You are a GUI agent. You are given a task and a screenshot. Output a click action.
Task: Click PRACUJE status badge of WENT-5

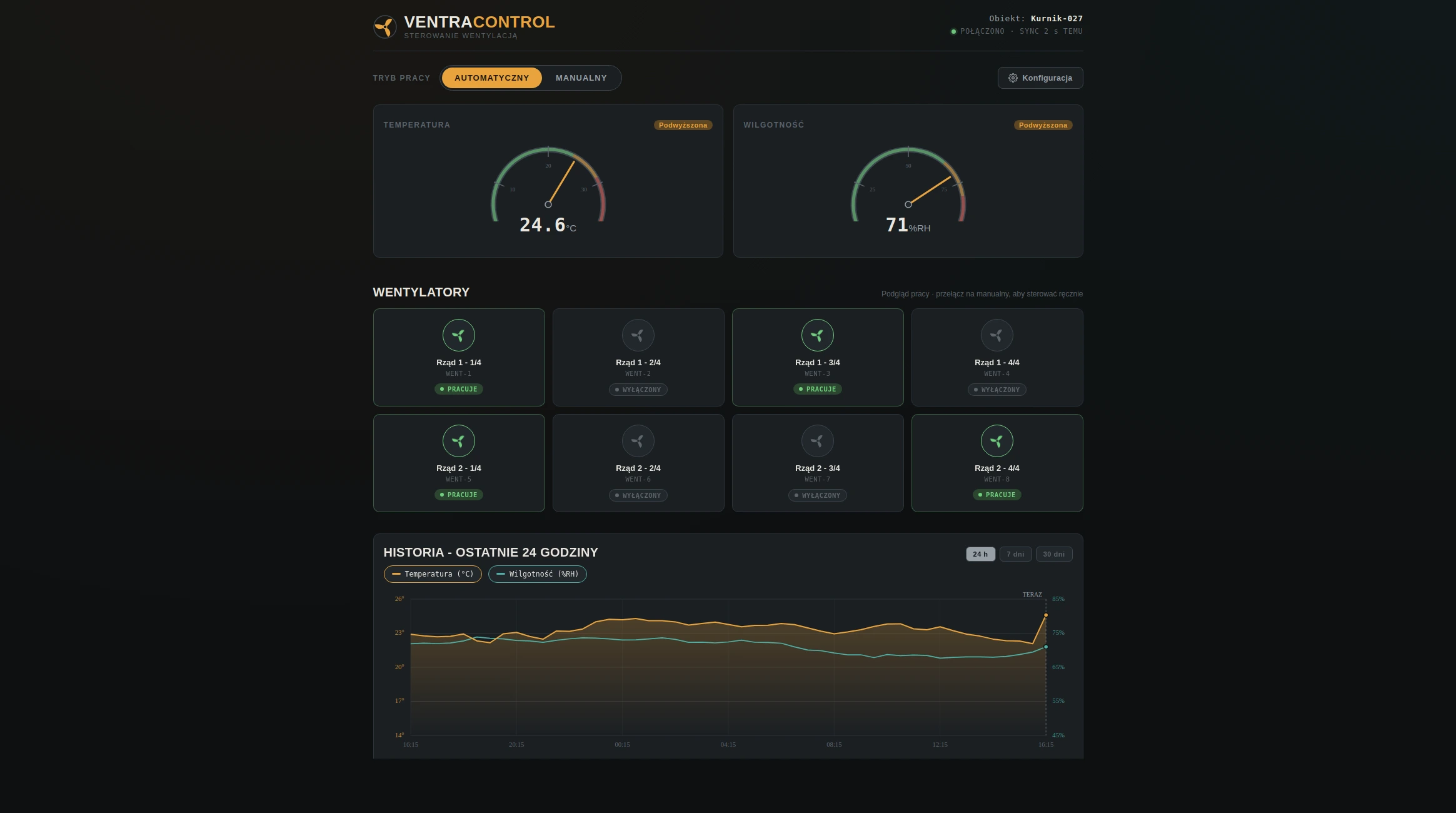click(x=458, y=495)
